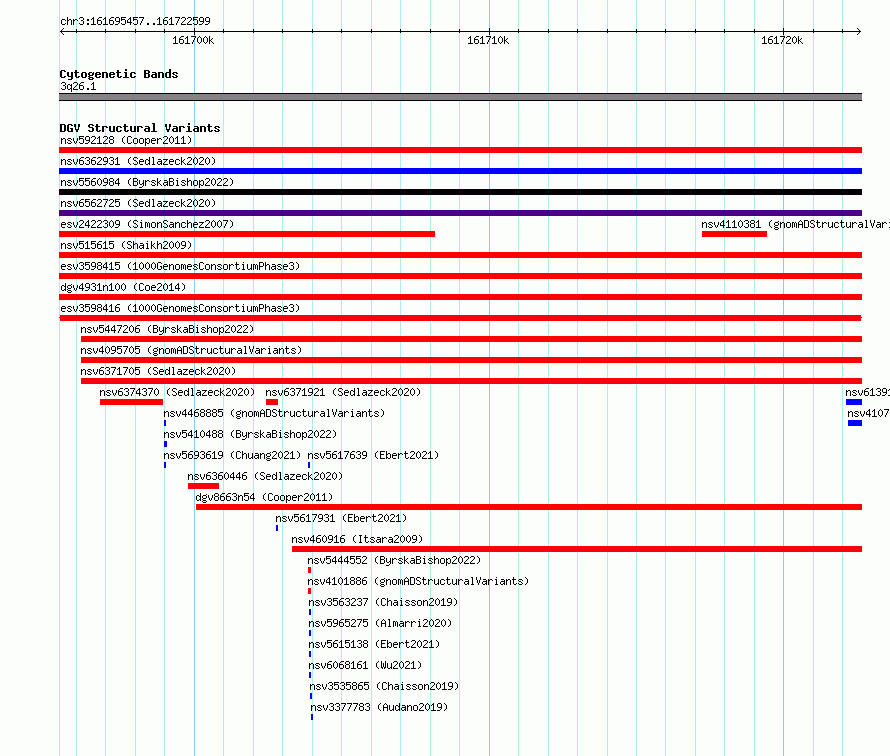This screenshot has height=756, width=890.
Task: Click the purple nsv6562725 variant bar
Action: click(460, 213)
